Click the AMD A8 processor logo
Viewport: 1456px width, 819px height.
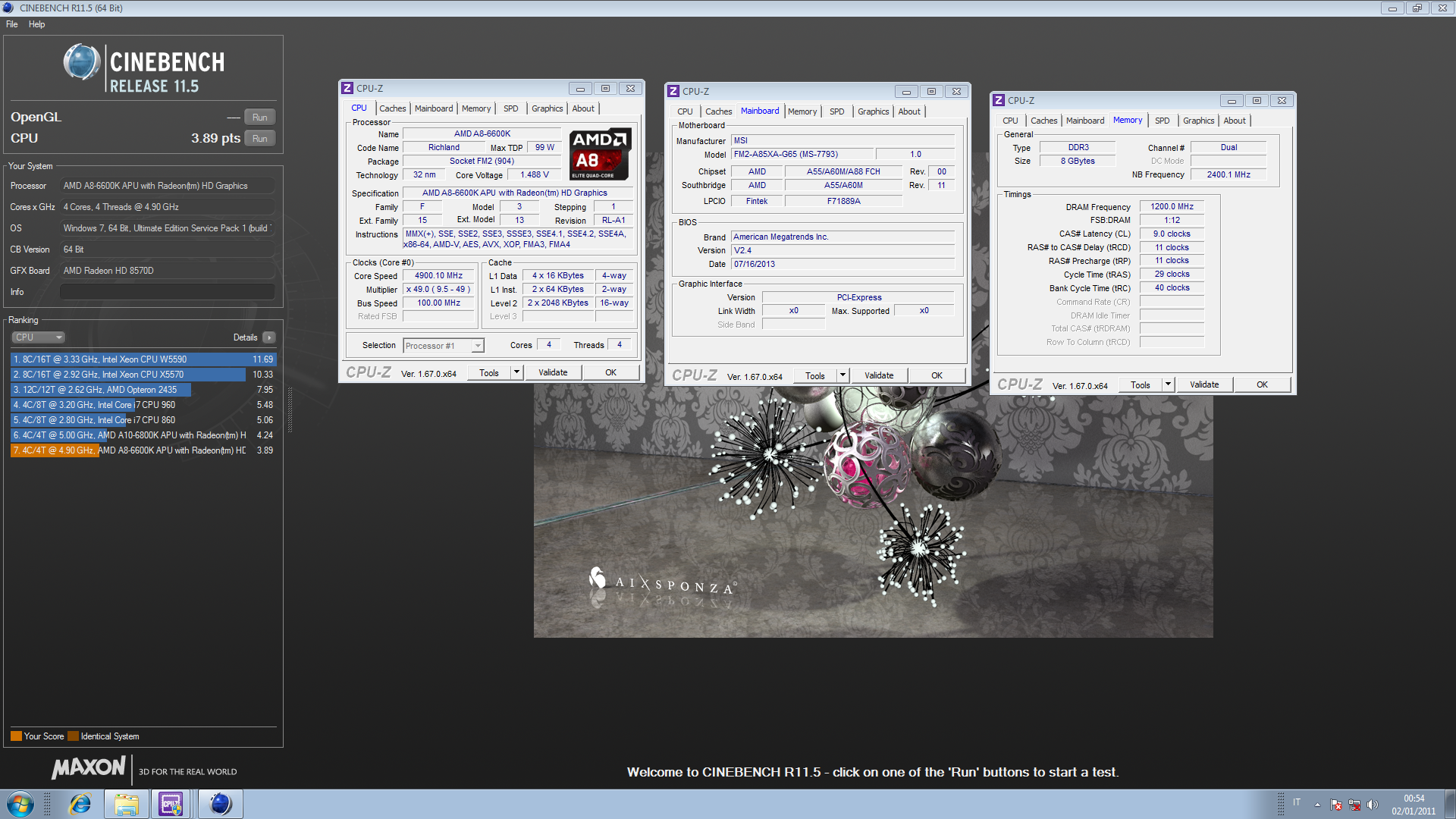(x=600, y=154)
